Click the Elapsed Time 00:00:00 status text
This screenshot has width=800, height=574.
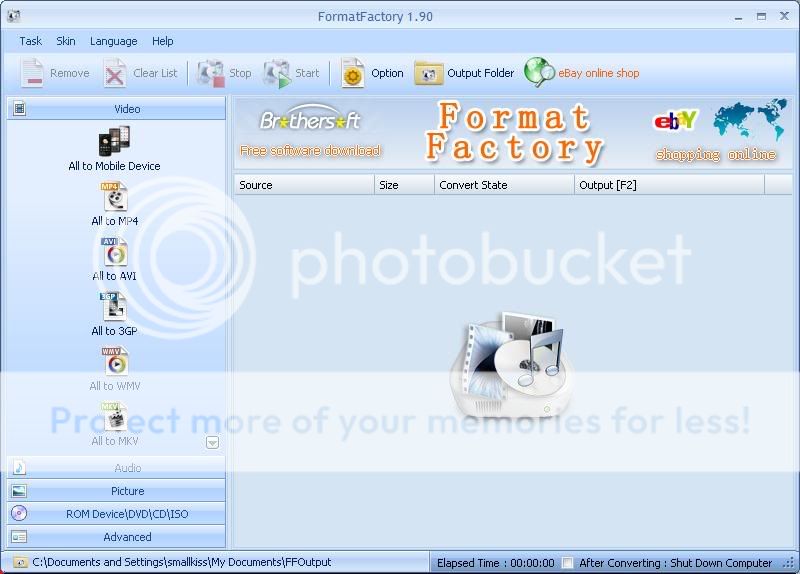(x=495, y=563)
